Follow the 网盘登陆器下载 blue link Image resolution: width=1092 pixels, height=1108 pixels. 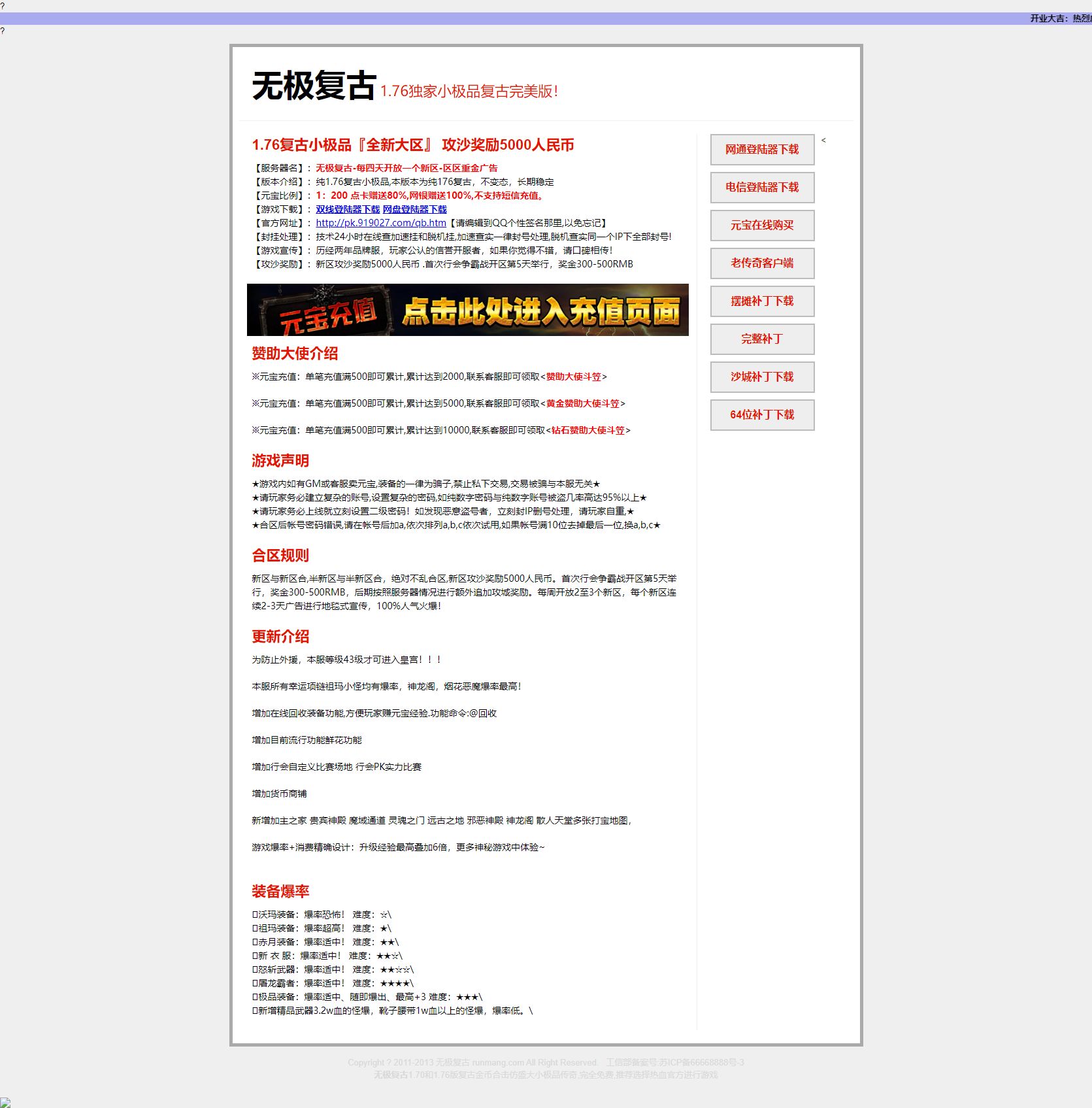(414, 209)
